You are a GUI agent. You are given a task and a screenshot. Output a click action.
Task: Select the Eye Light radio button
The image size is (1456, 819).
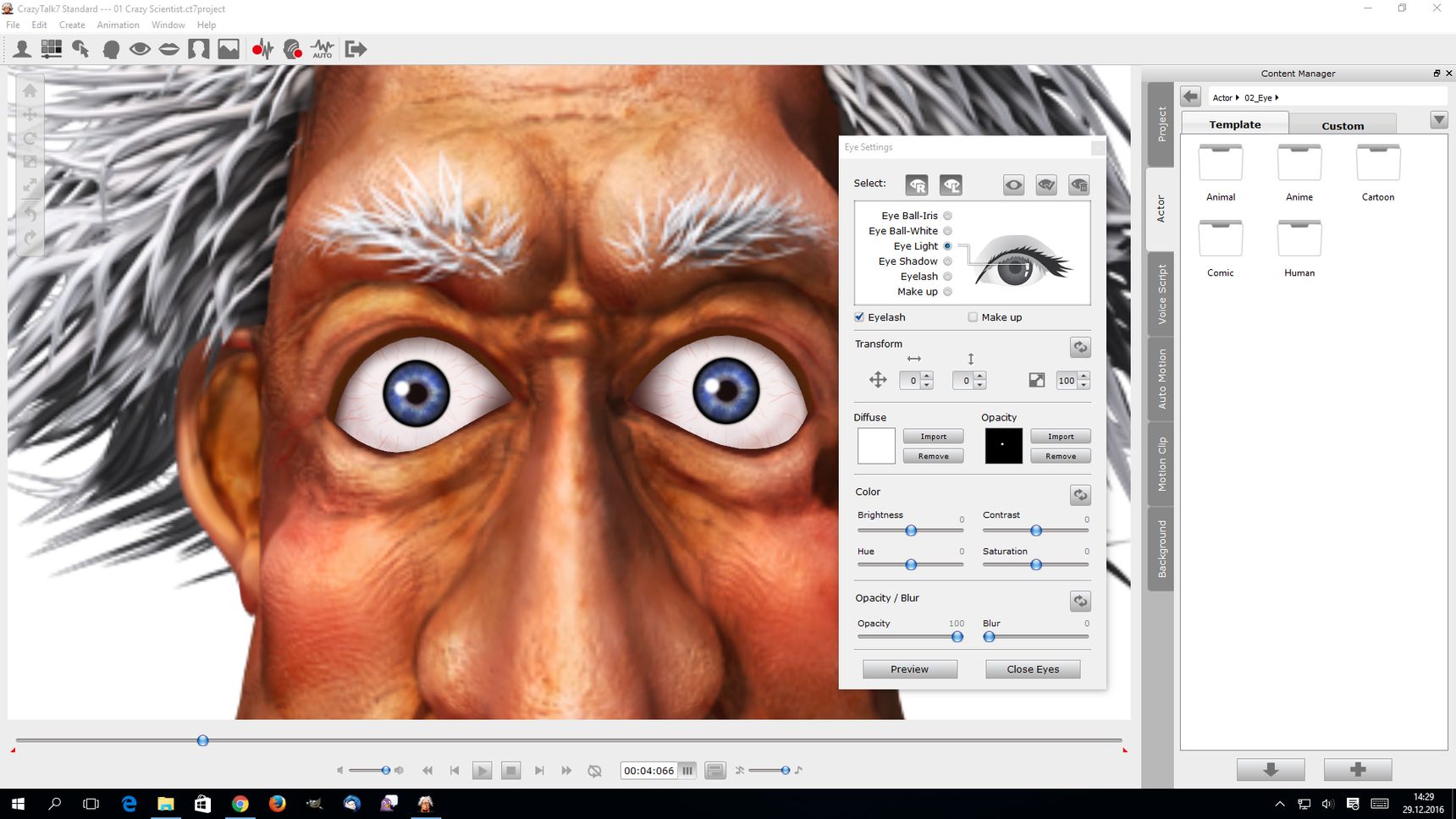coord(947,246)
